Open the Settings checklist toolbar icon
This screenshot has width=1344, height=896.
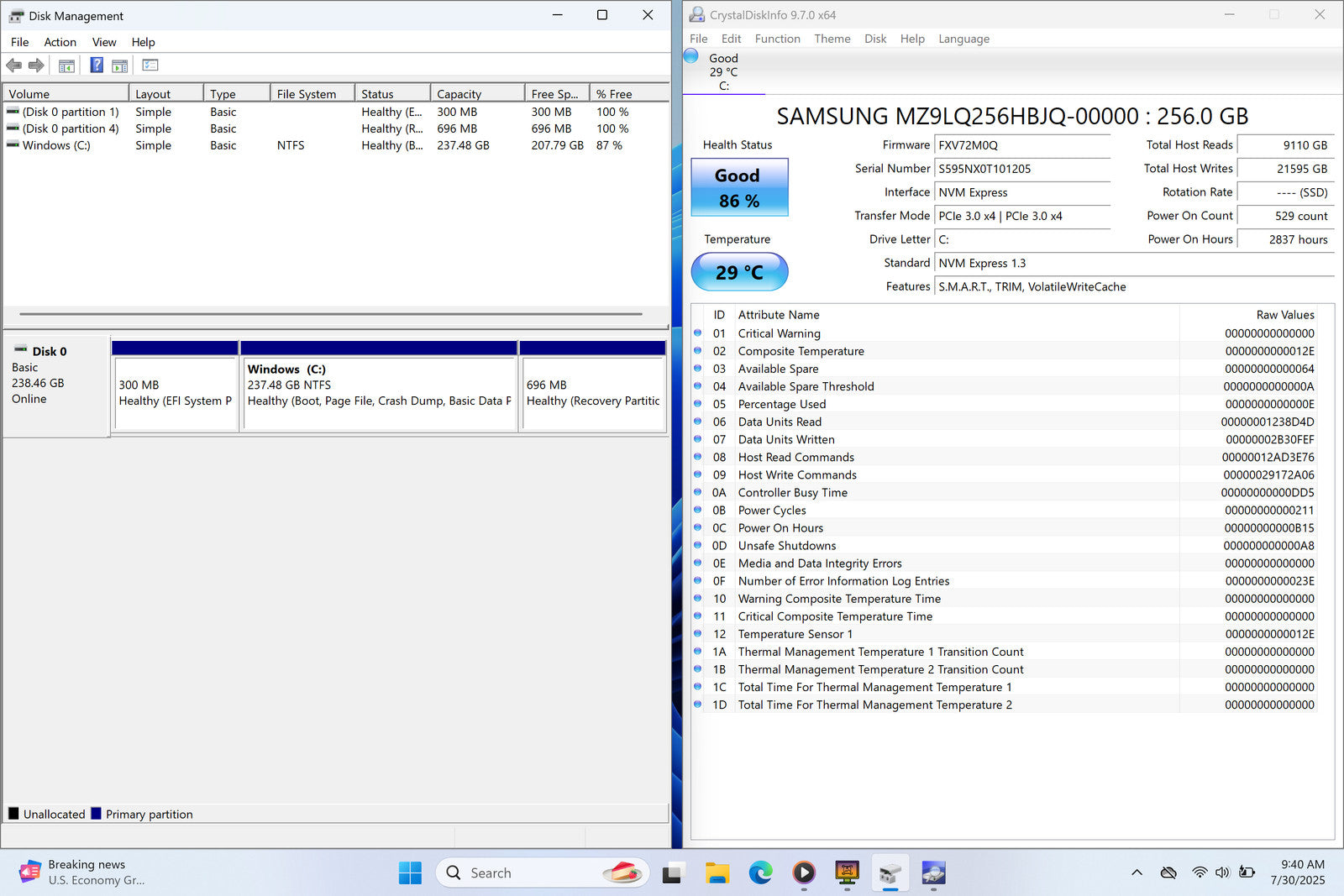(x=150, y=65)
